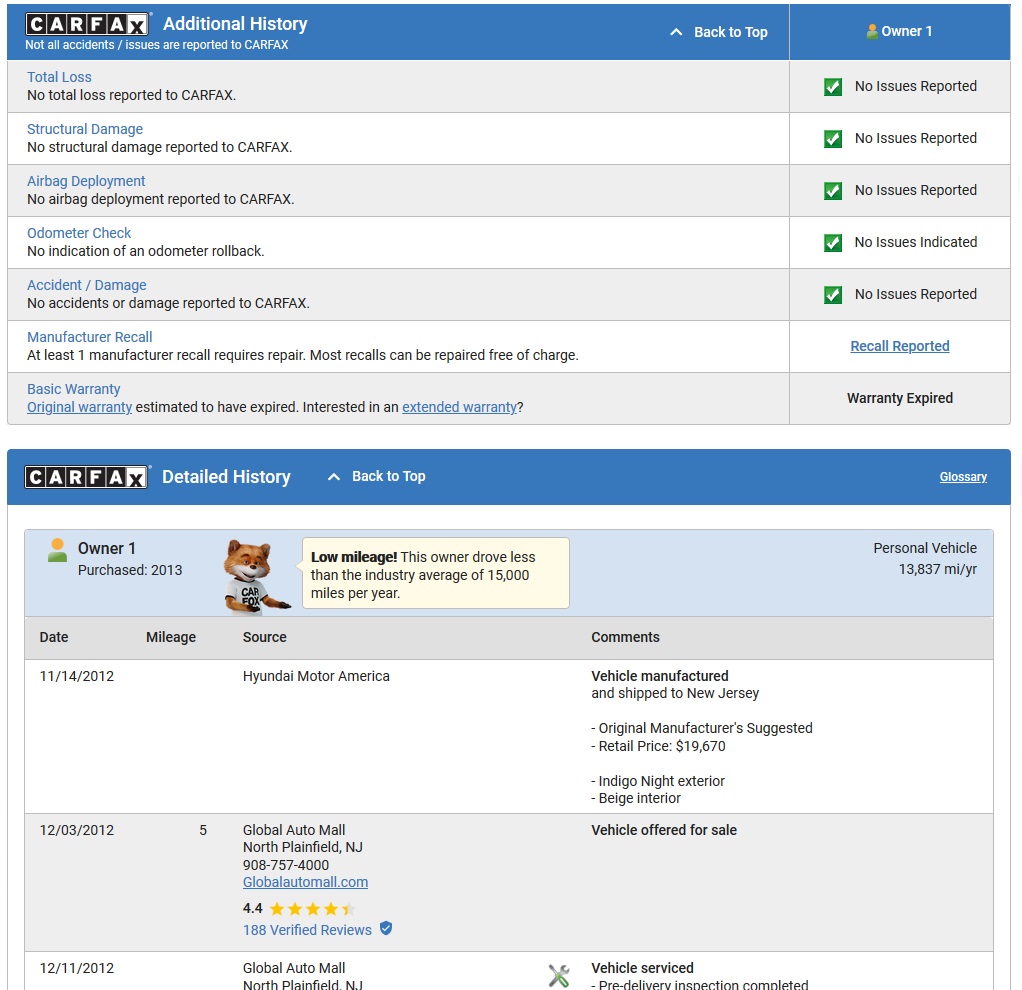Click the green check for Odometer Check
Viewport: 1022px width, 990px height.
point(833,243)
